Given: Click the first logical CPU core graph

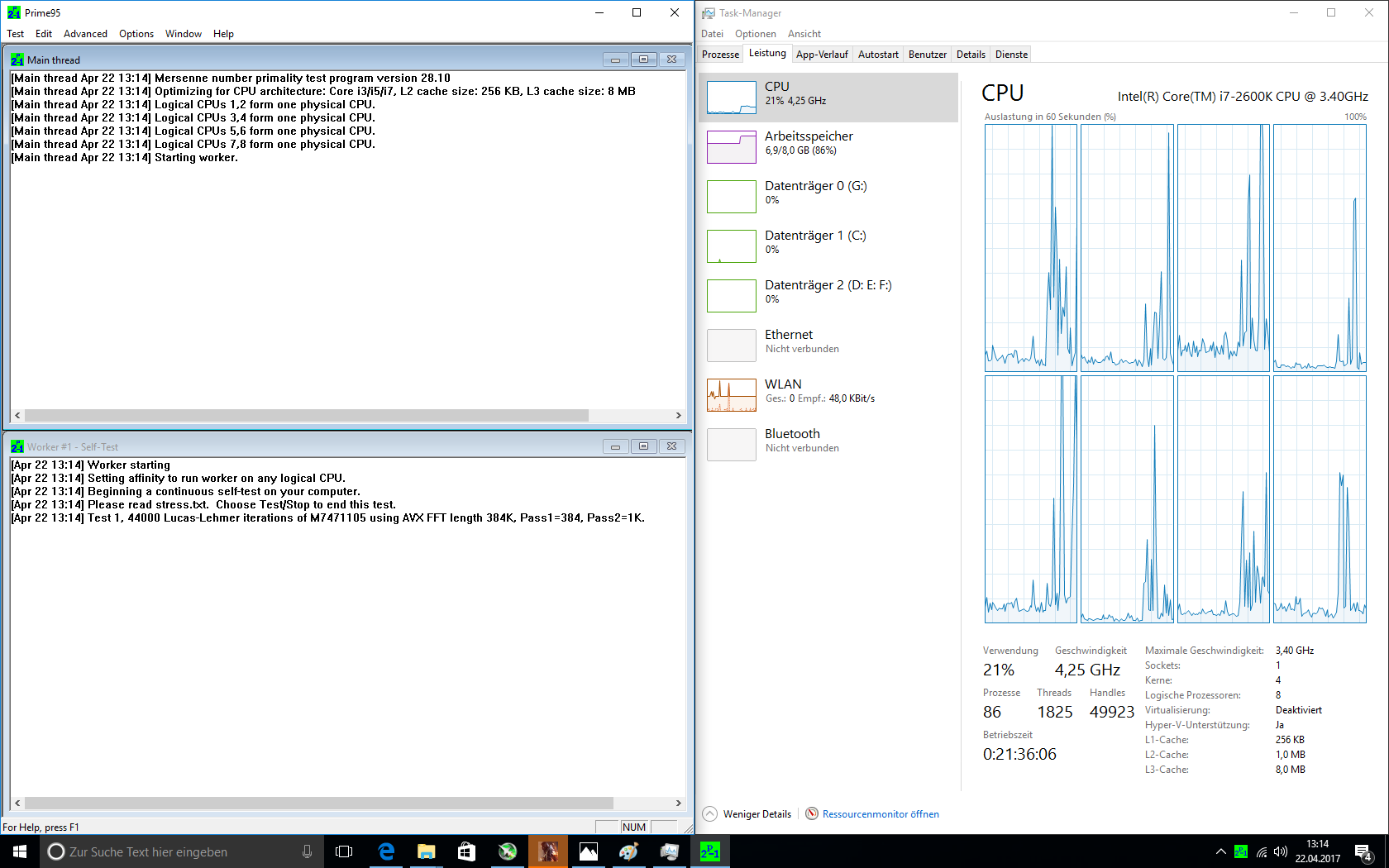Looking at the screenshot, I should tap(1030, 247).
